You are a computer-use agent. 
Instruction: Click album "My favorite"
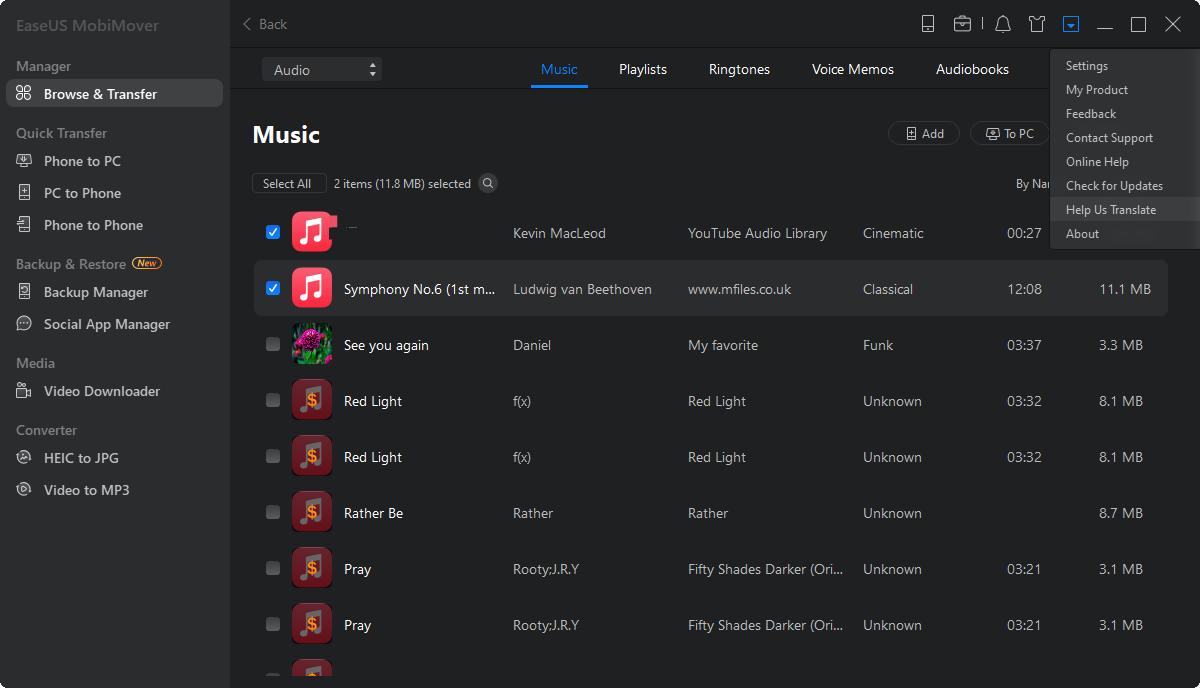tap(723, 345)
